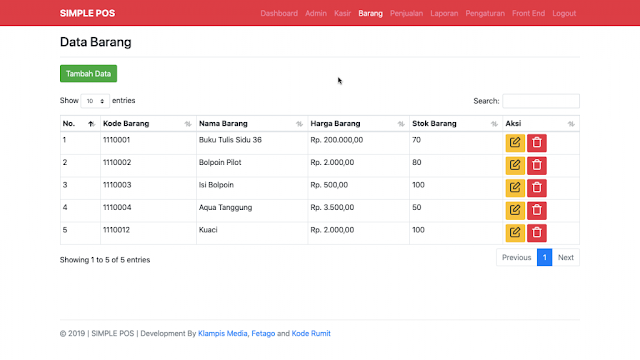The height and width of the screenshot is (360, 640).
Task: Edit the Kuaci item
Action: (x=515, y=233)
